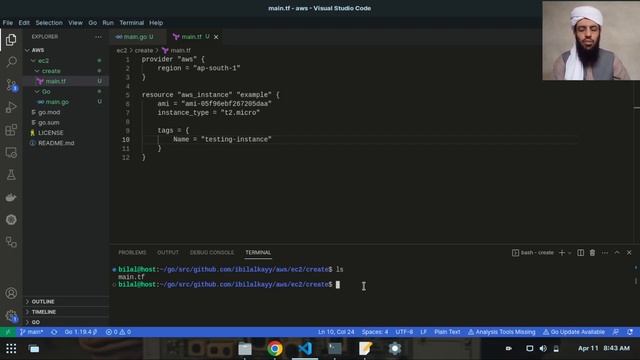
Task: Expand the OUTLINE section
Action: click(65, 302)
